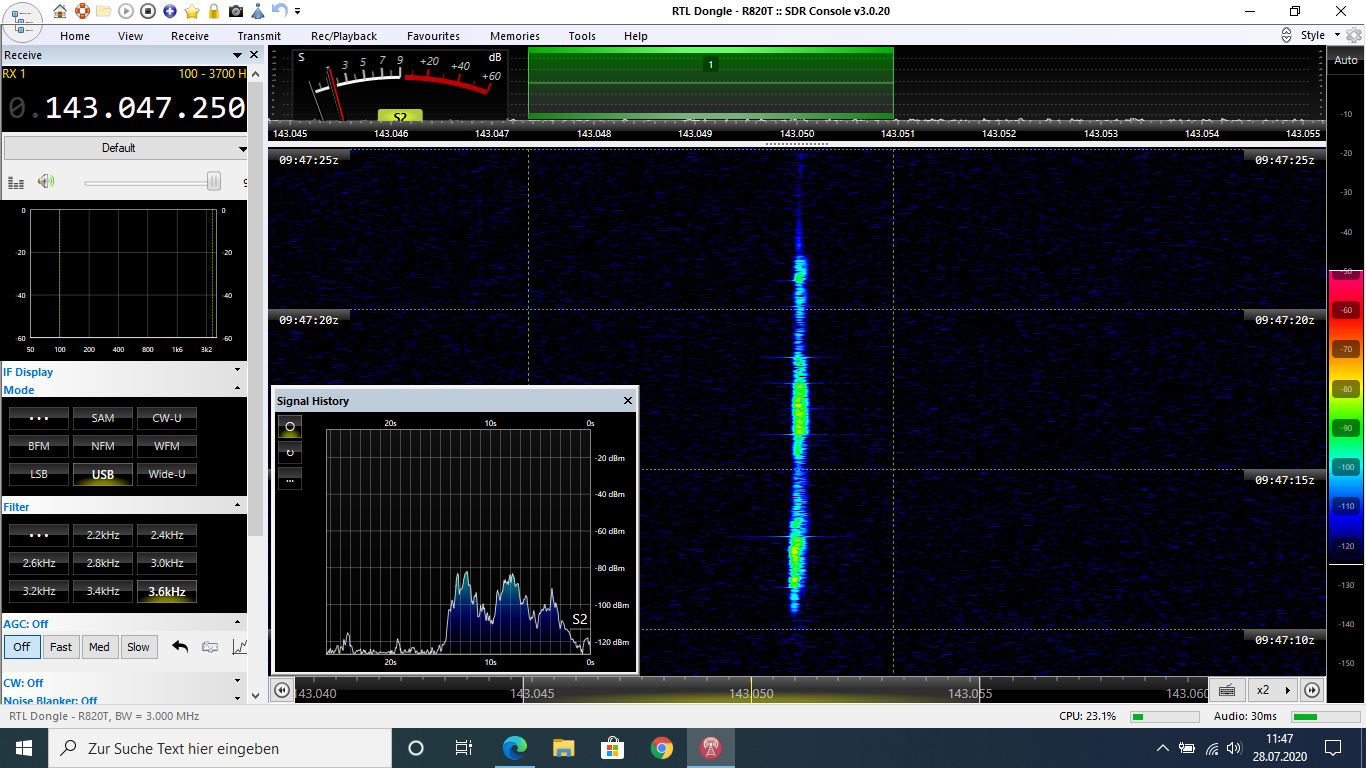Click the Cortana circle icon on the taskbar
The width and height of the screenshot is (1366, 768).
[416, 748]
